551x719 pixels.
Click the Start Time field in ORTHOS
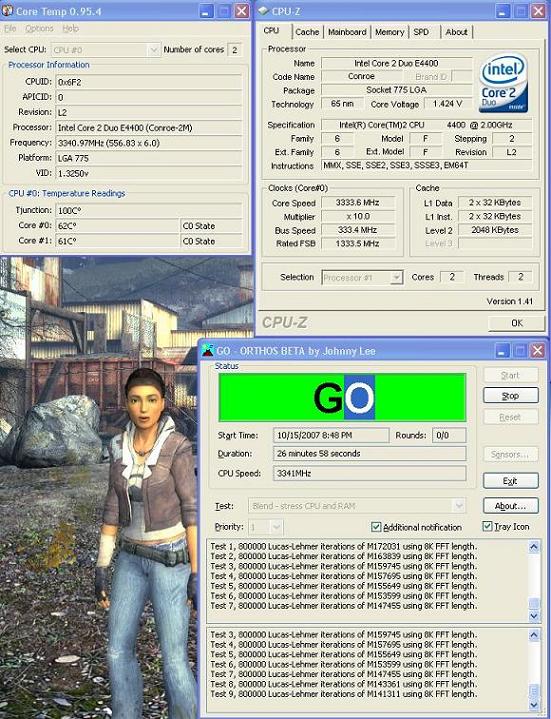pyautogui.click(x=331, y=435)
